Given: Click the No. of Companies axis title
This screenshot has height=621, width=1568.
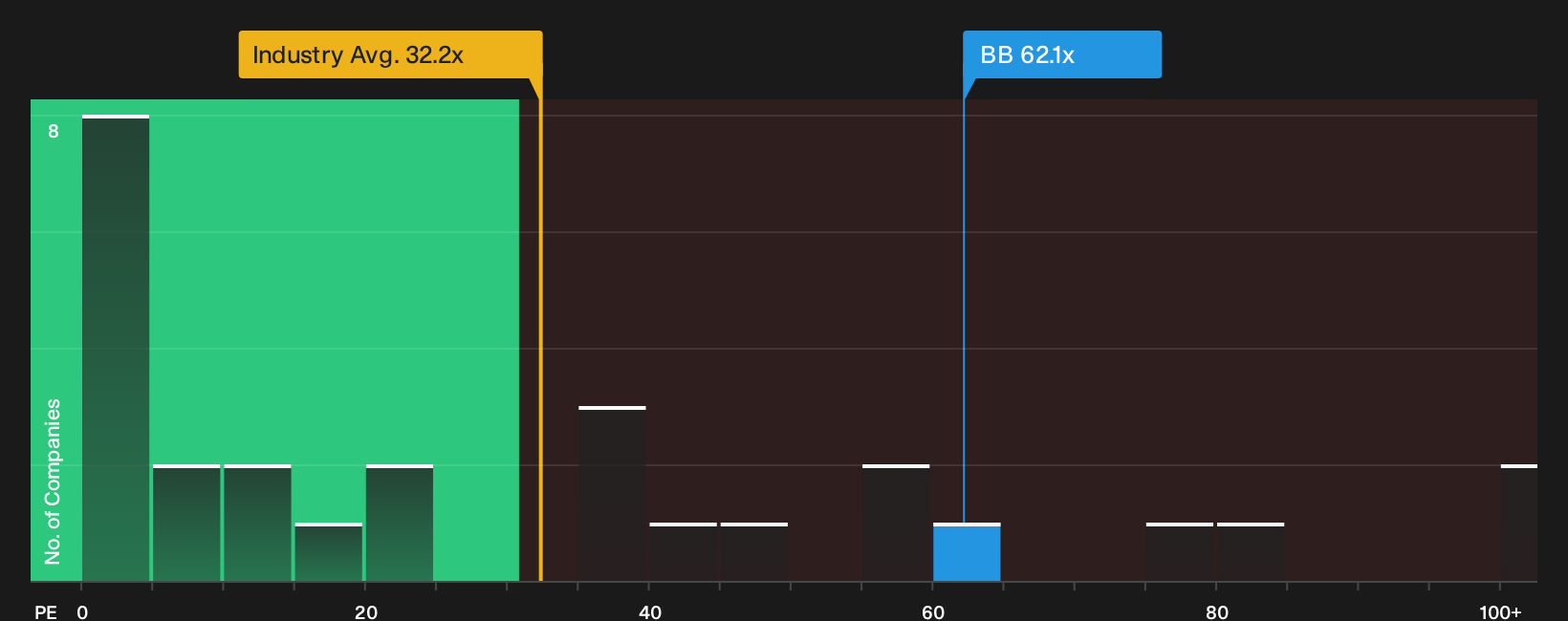Looking at the screenshot, I should [53, 482].
